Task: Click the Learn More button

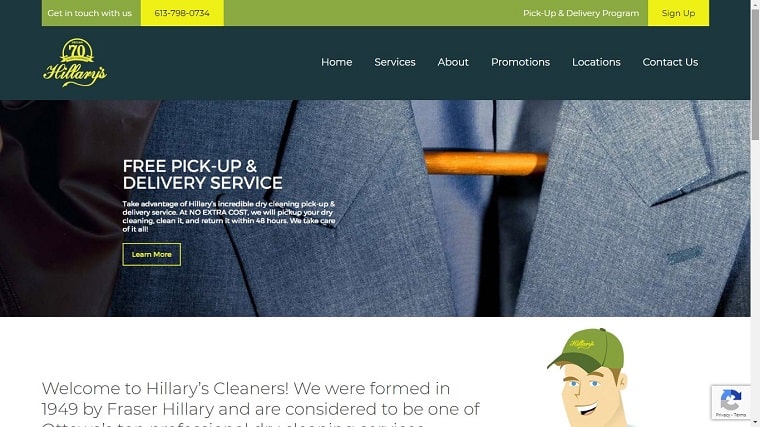Action: 152,254
